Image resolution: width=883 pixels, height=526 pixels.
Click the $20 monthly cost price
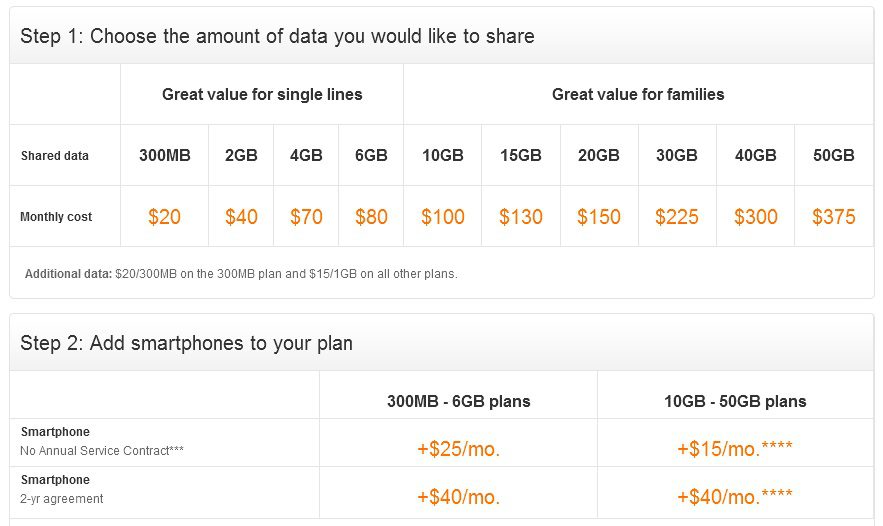(164, 217)
